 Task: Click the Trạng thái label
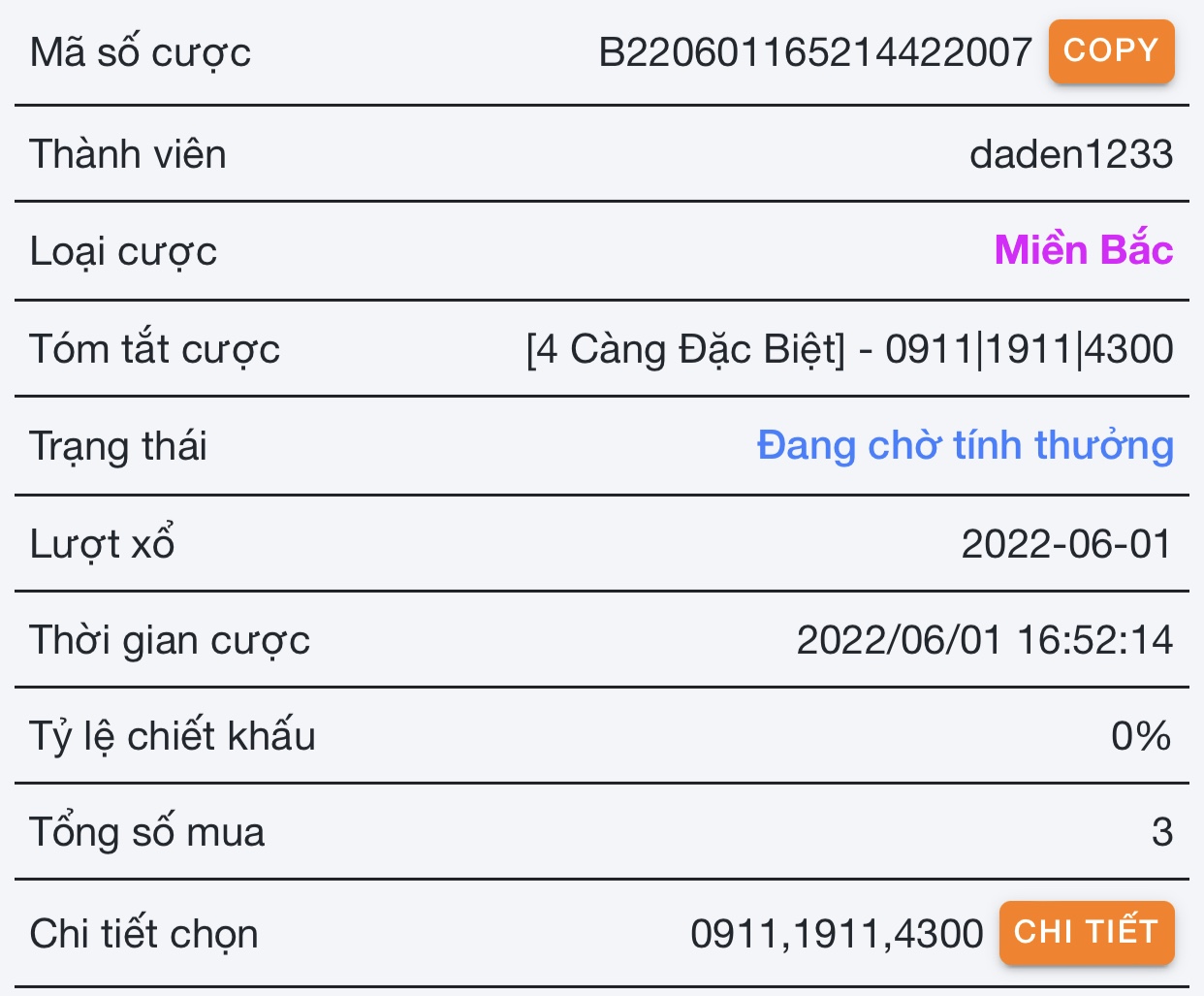click(118, 447)
